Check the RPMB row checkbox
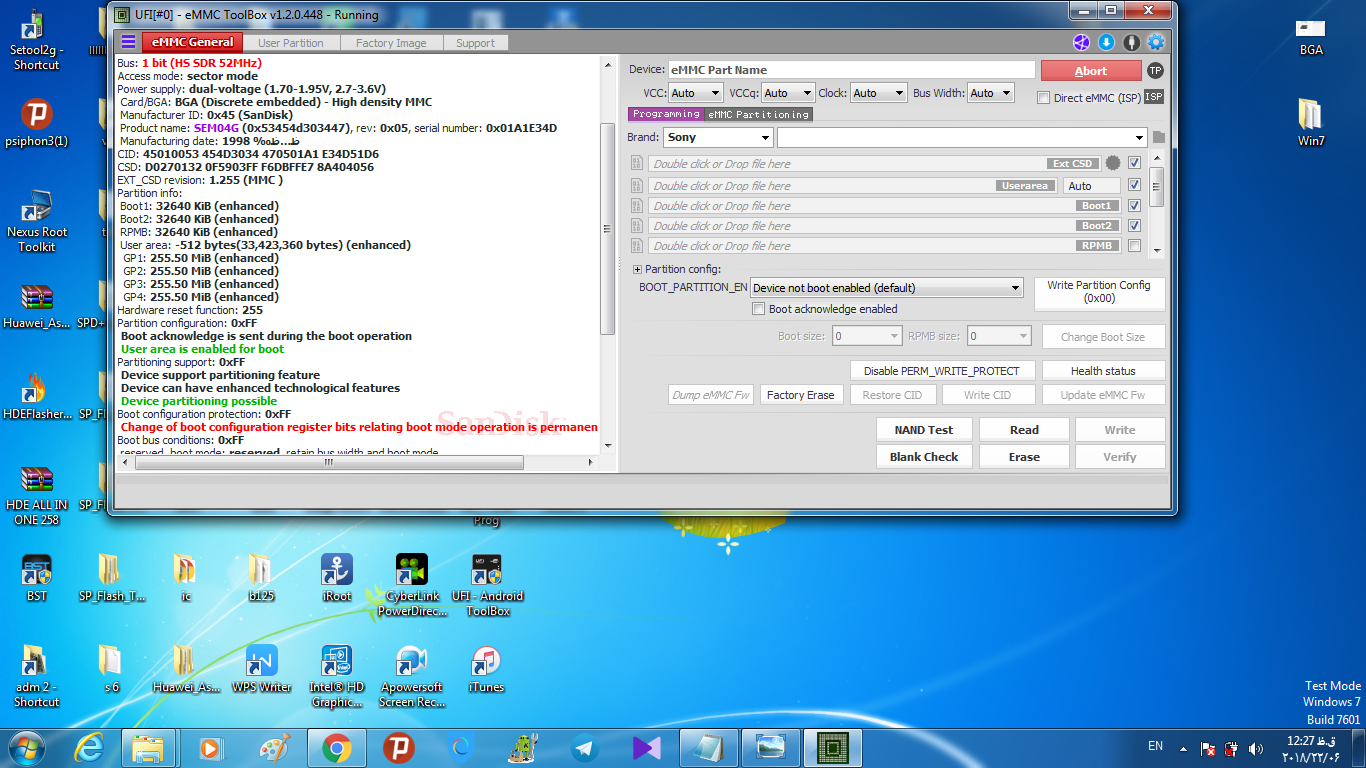This screenshot has height=768, width=1366. pyautogui.click(x=1134, y=245)
